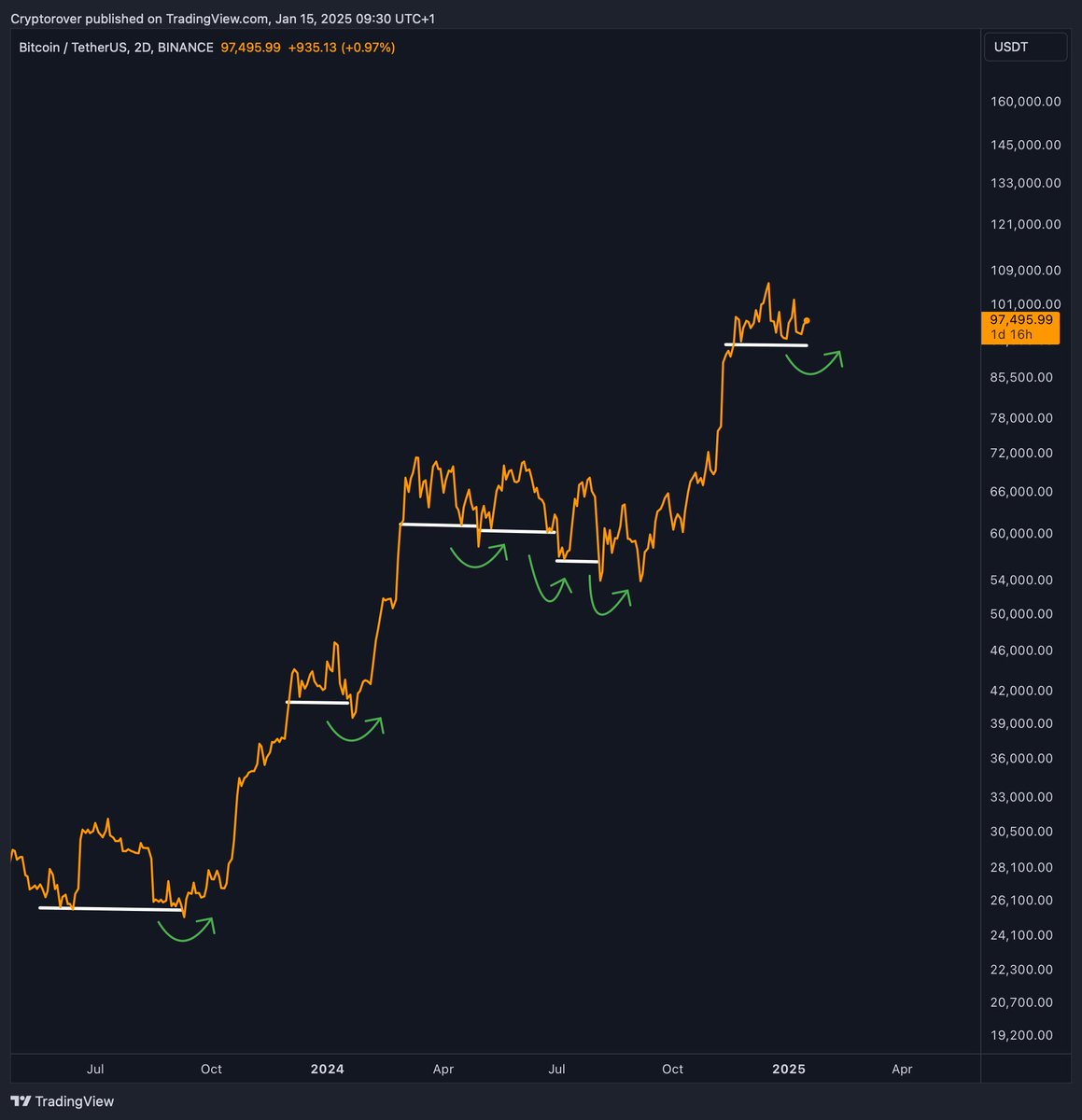1082x1120 pixels.
Task: Click the 24,100.00 price axis label
Action: (x=1021, y=935)
